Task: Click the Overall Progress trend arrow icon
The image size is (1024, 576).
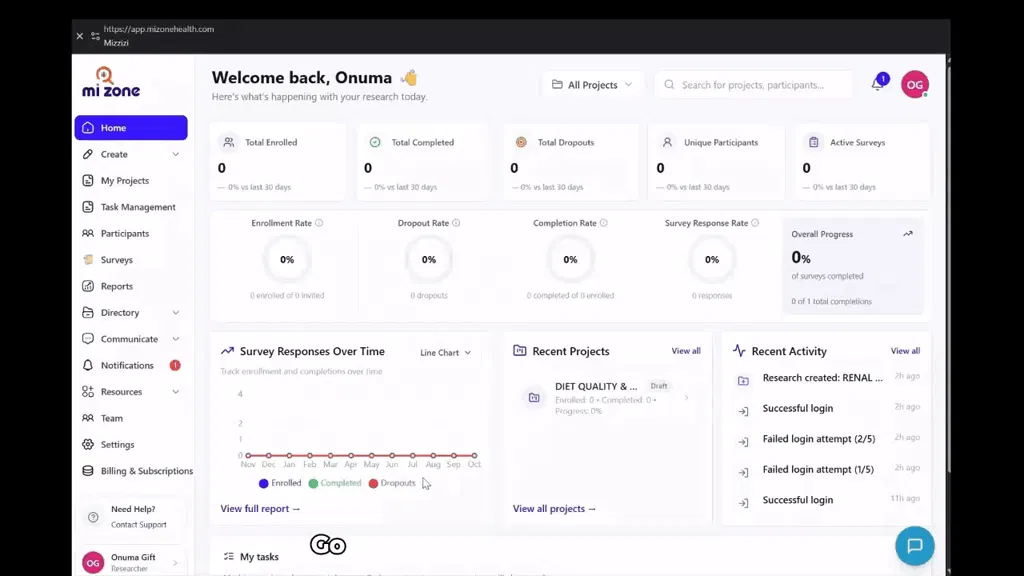Action: pos(908,234)
